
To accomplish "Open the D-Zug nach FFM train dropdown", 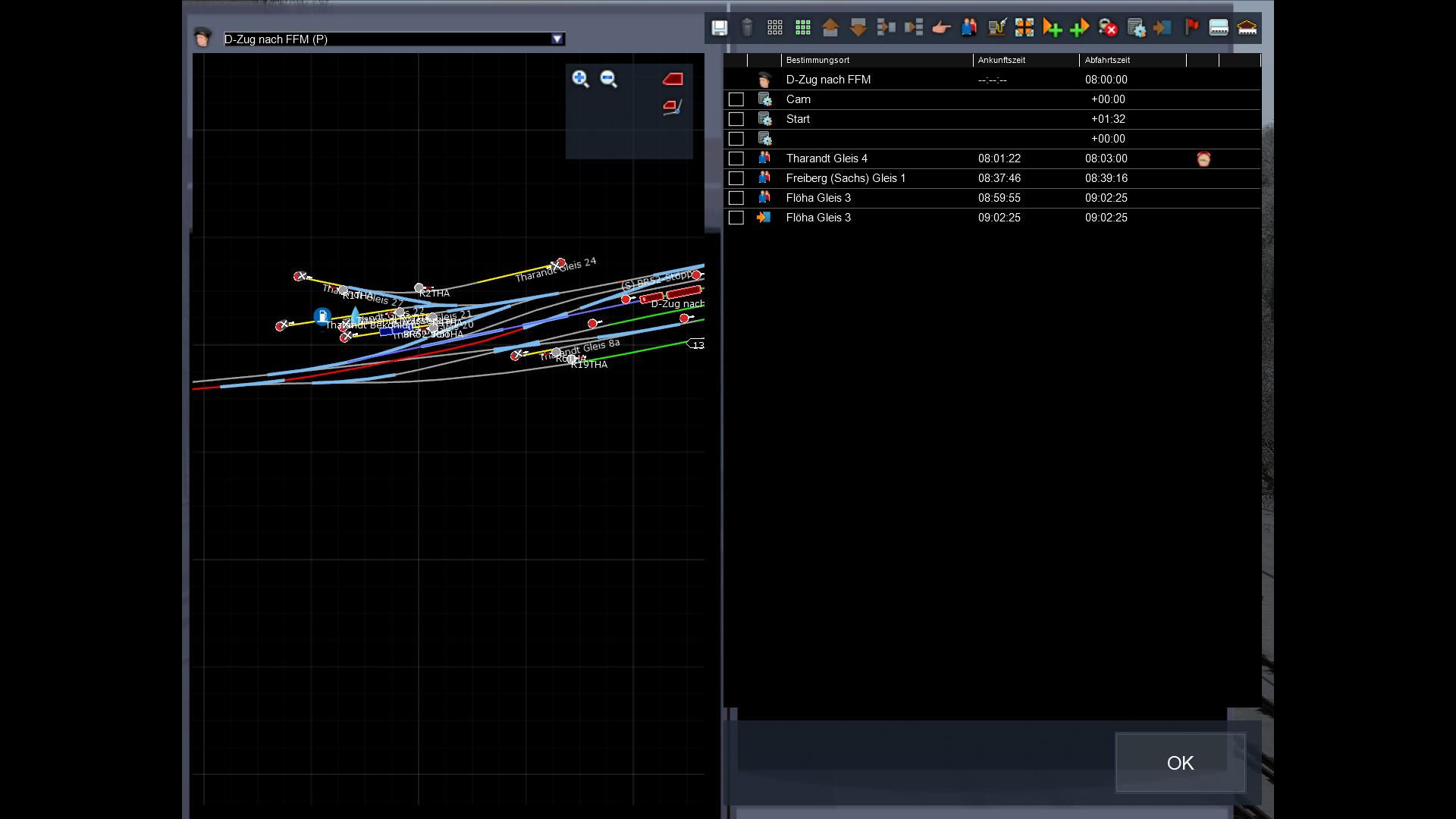I will click(x=557, y=39).
